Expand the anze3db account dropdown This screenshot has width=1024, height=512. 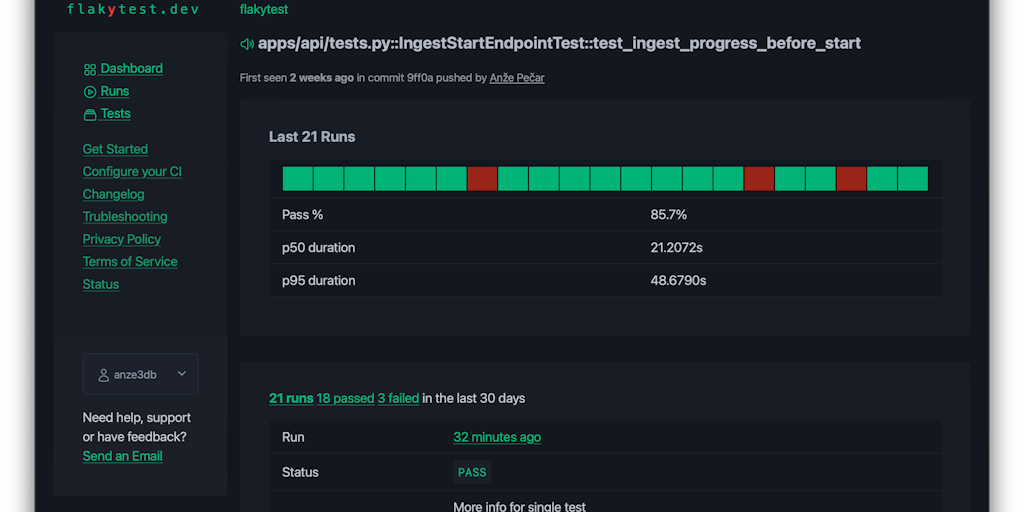click(181, 374)
